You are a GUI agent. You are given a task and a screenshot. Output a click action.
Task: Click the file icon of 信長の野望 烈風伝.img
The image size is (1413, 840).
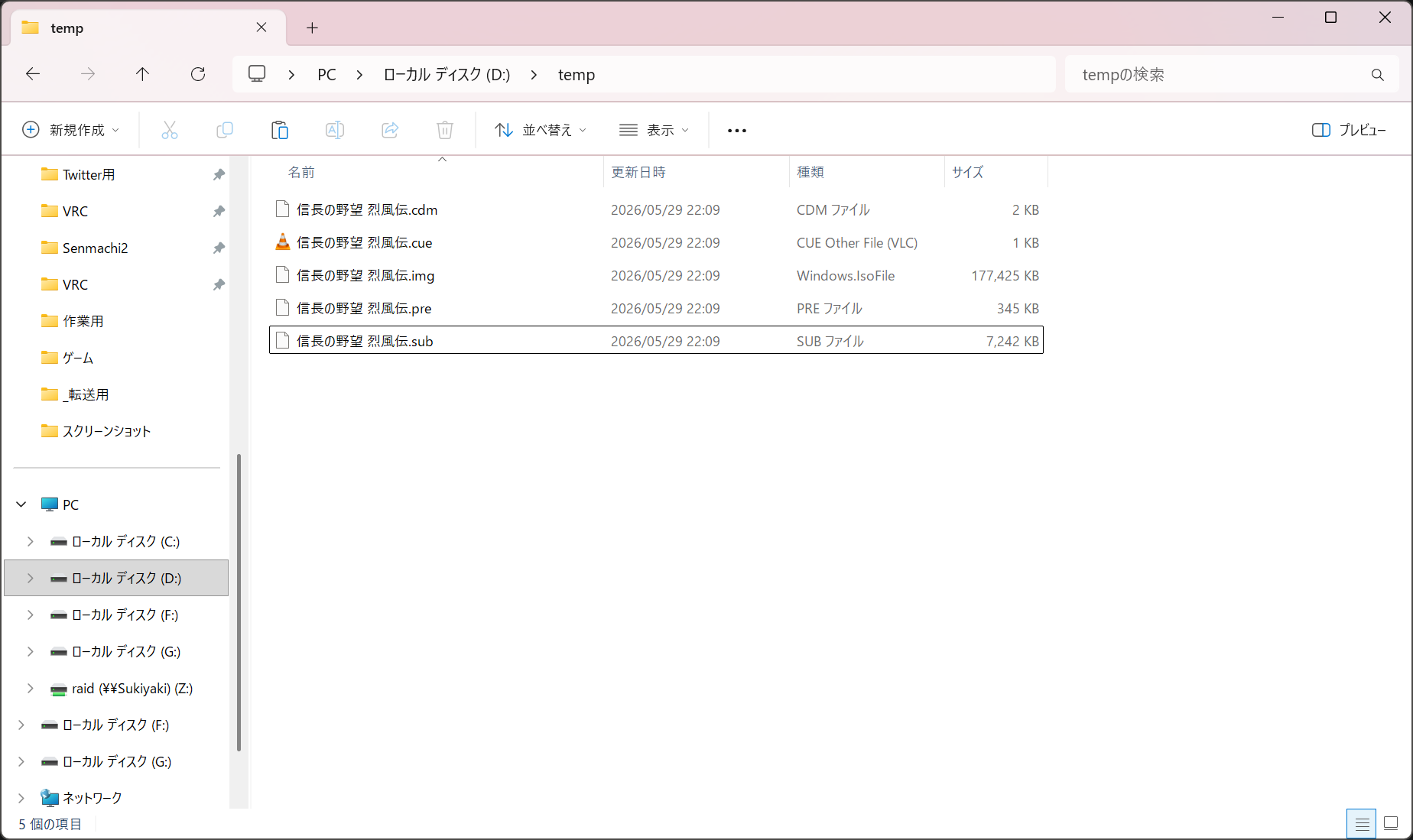pos(282,275)
